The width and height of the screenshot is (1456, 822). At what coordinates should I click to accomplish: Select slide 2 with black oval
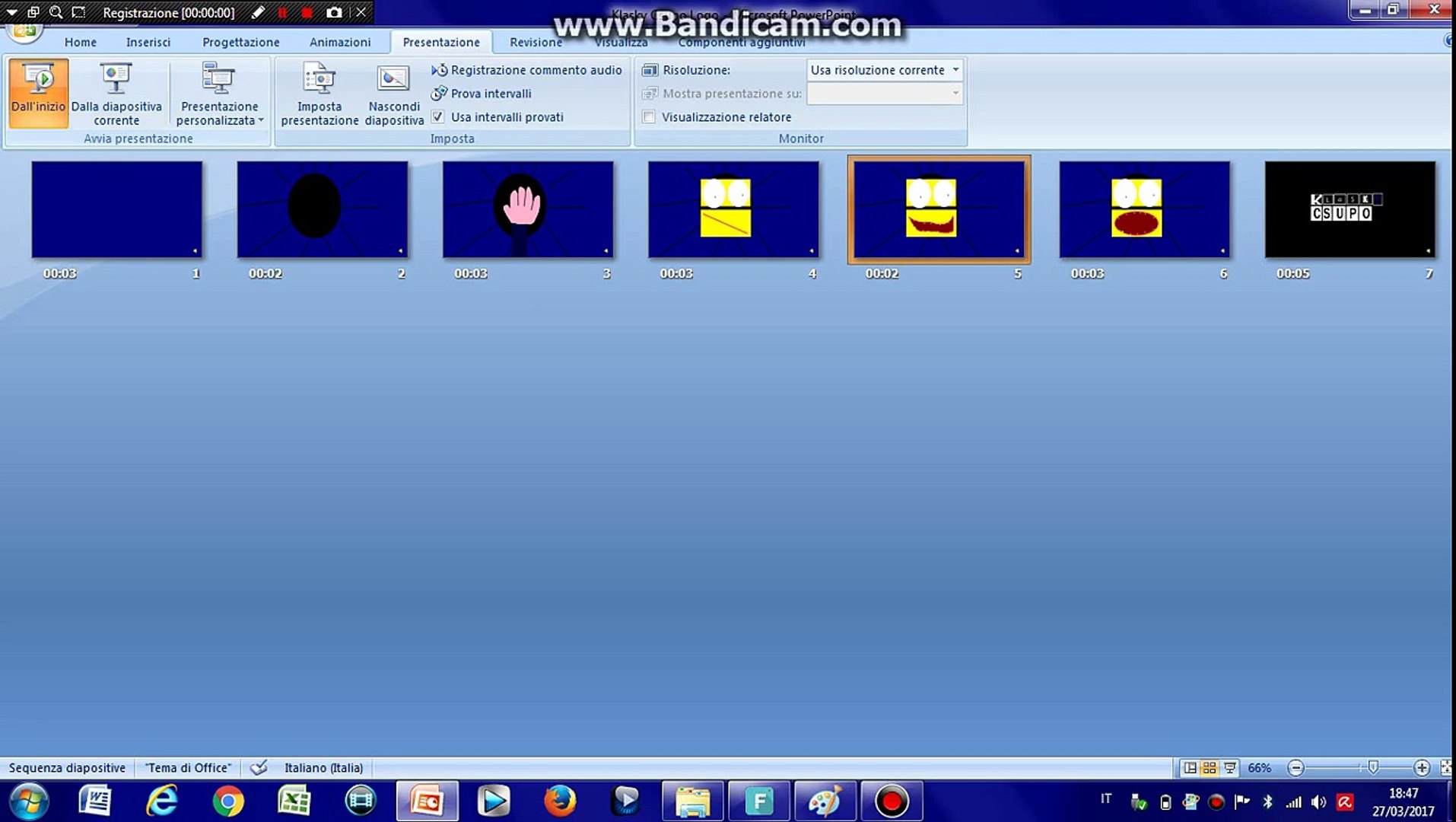coord(323,209)
